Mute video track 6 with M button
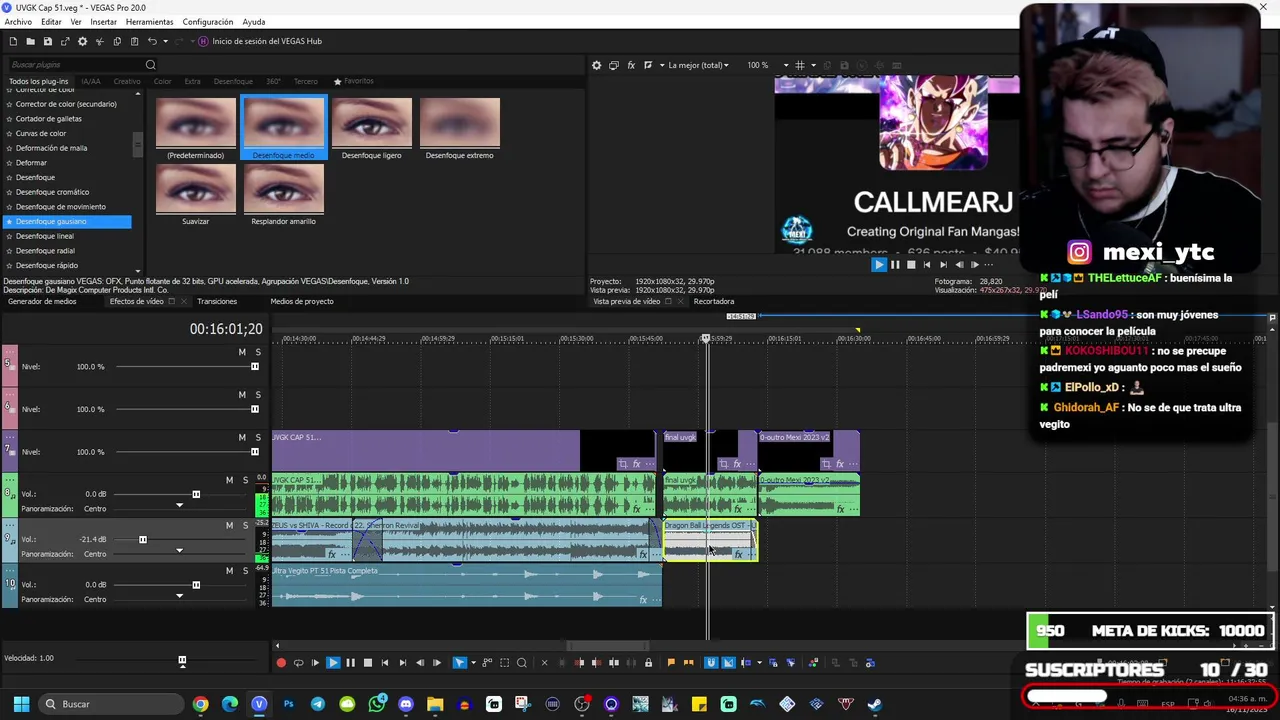1280x720 pixels. [x=242, y=395]
